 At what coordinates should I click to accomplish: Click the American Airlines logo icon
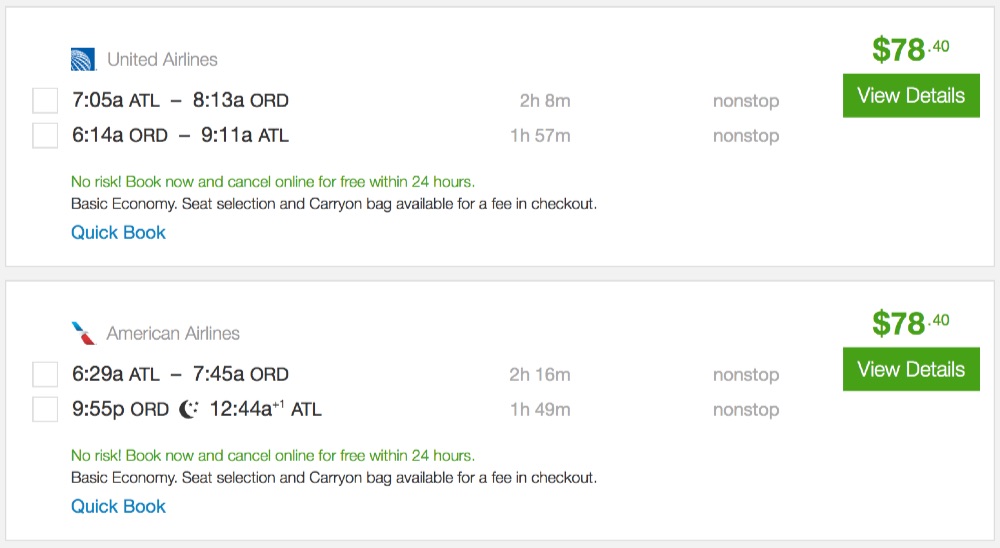pos(83,333)
